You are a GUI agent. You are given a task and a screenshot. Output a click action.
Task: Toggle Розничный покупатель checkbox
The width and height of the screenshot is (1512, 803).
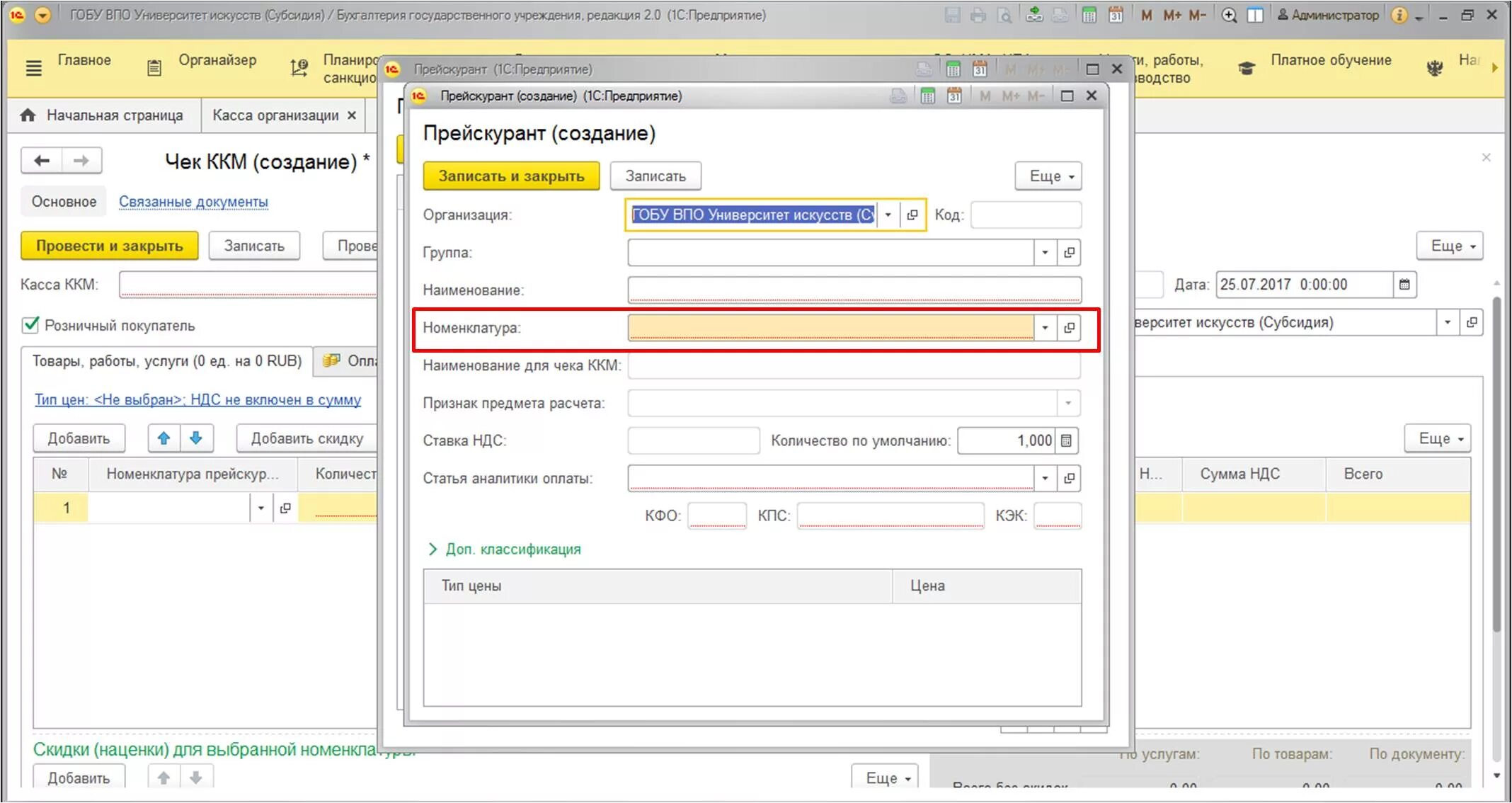coord(30,325)
